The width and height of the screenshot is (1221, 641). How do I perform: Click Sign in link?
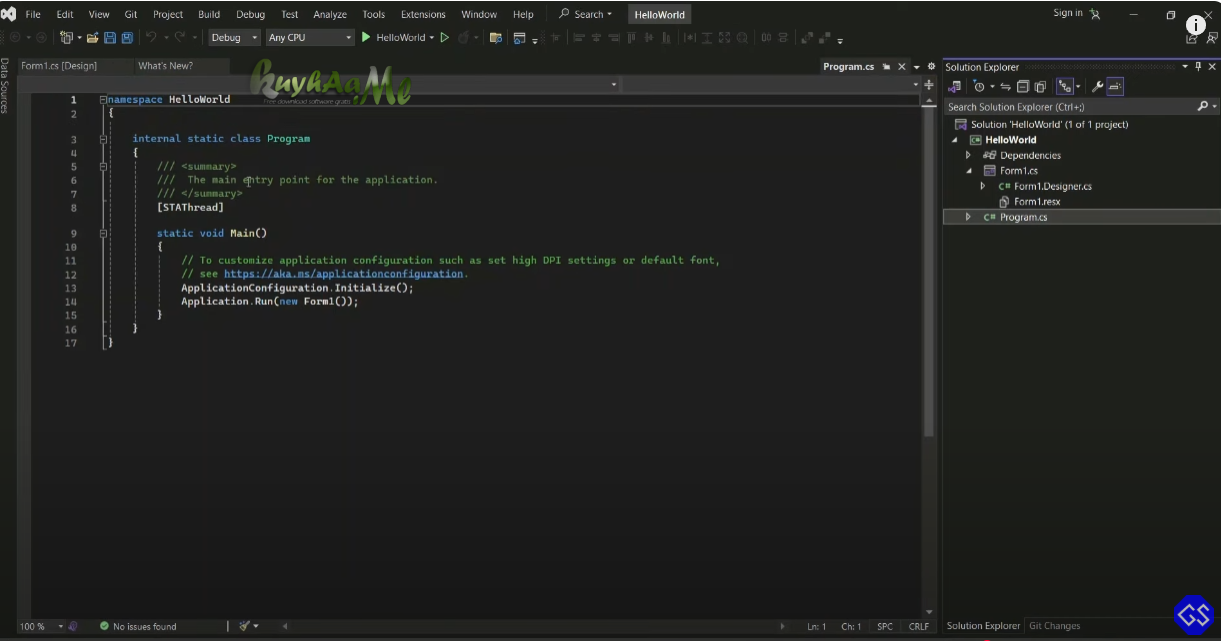click(1068, 13)
